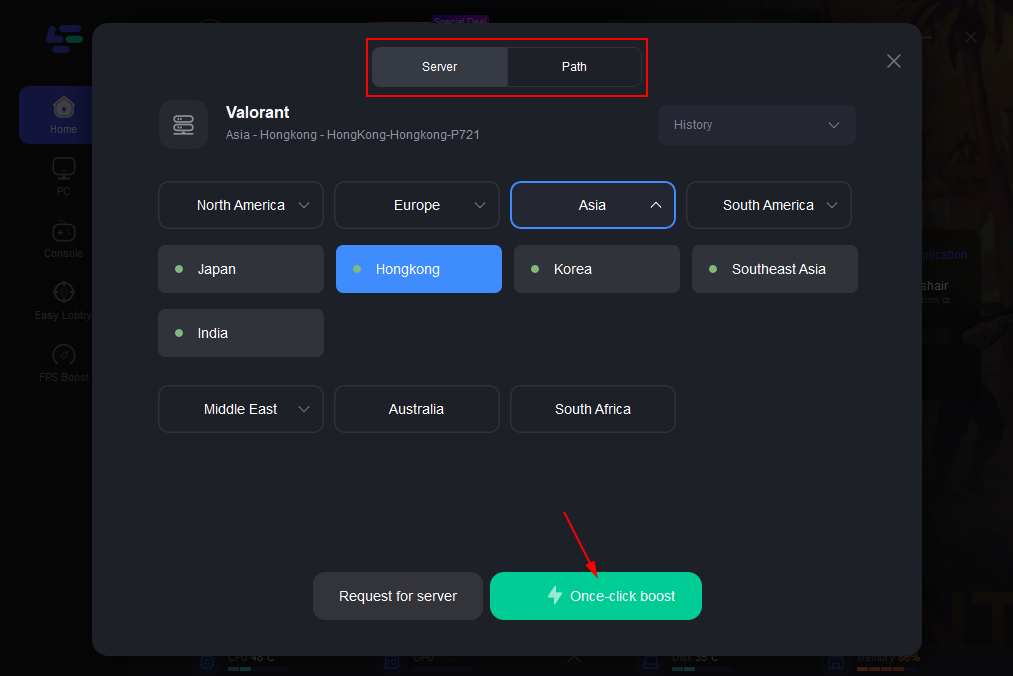Screen dimensions: 1013x676
Task: Switch to the Server tab
Action: (x=439, y=67)
